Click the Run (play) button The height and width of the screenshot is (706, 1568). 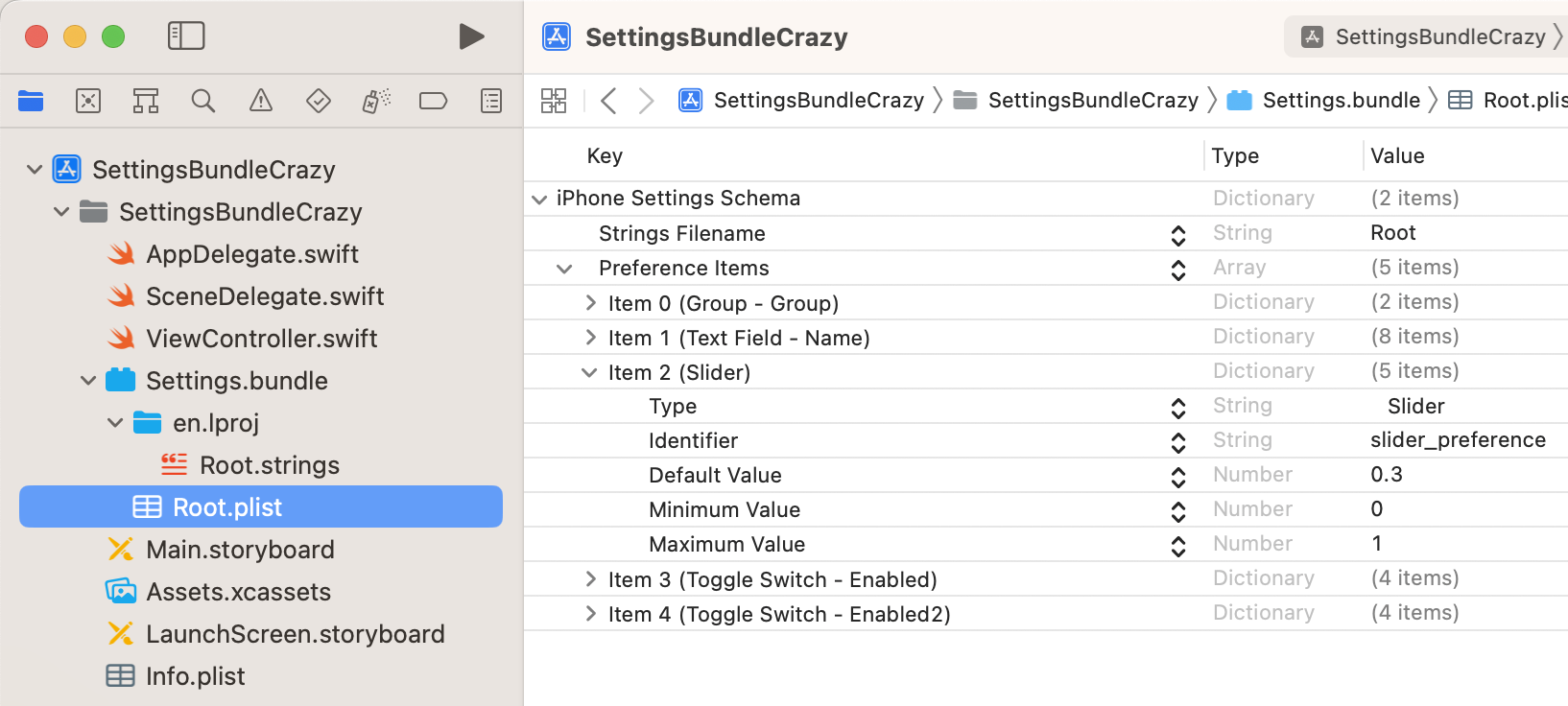[x=471, y=36]
